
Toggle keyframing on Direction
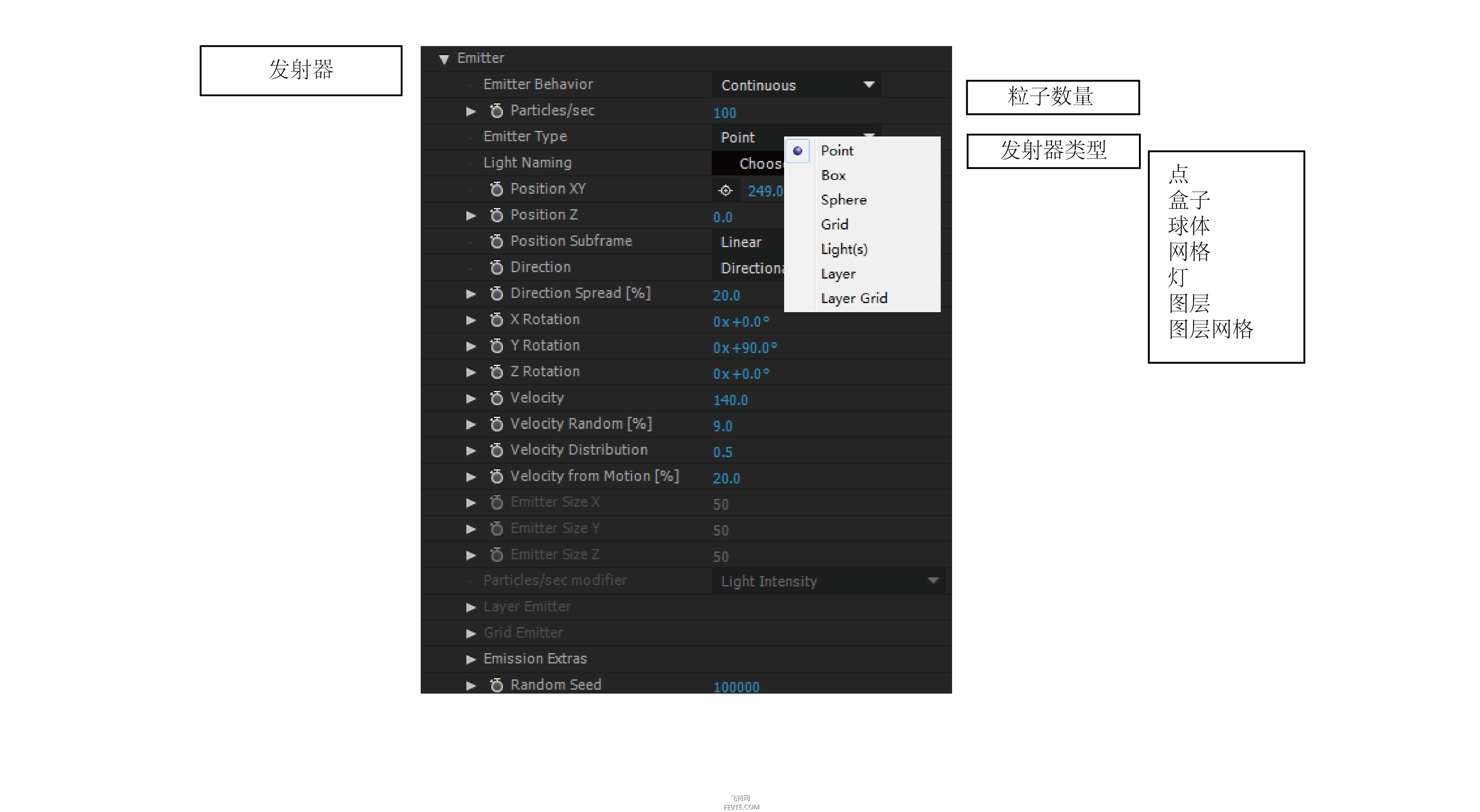pyautogui.click(x=496, y=267)
